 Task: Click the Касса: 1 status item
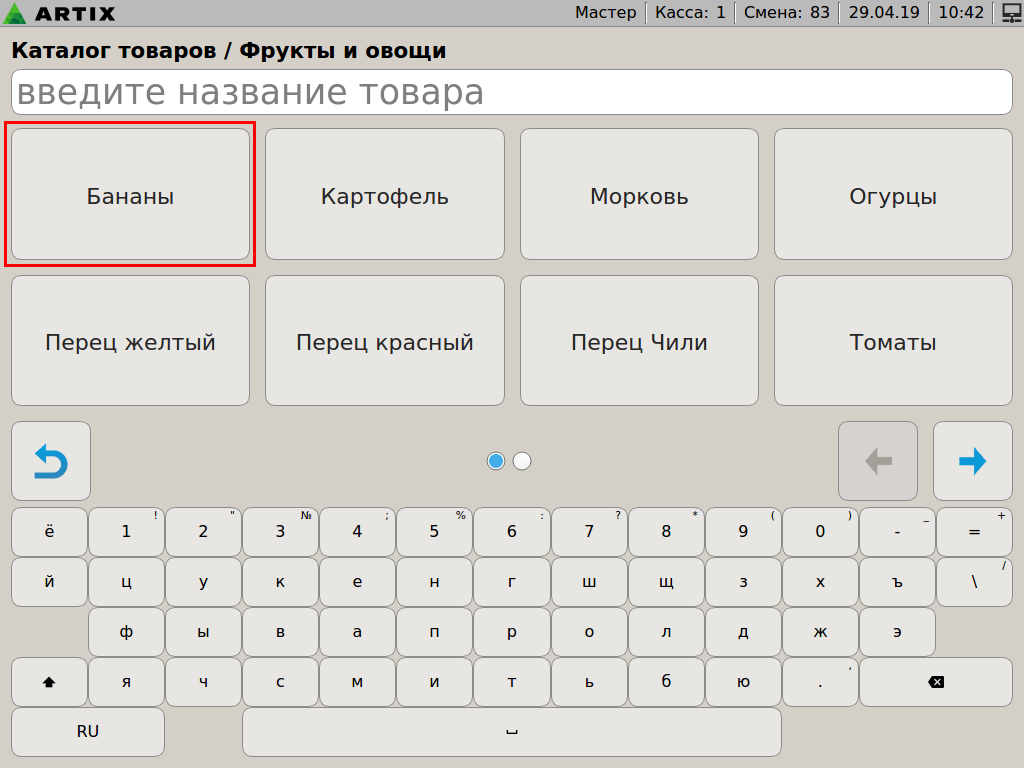point(690,13)
